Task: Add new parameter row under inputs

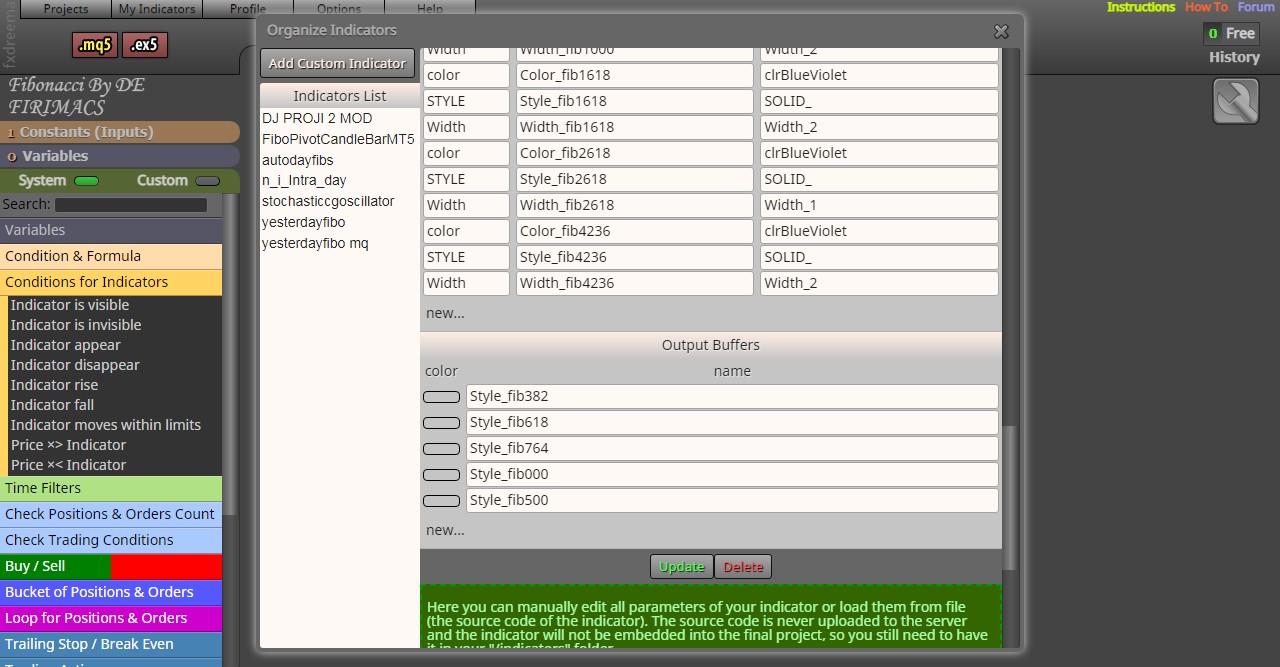Action: [x=445, y=313]
